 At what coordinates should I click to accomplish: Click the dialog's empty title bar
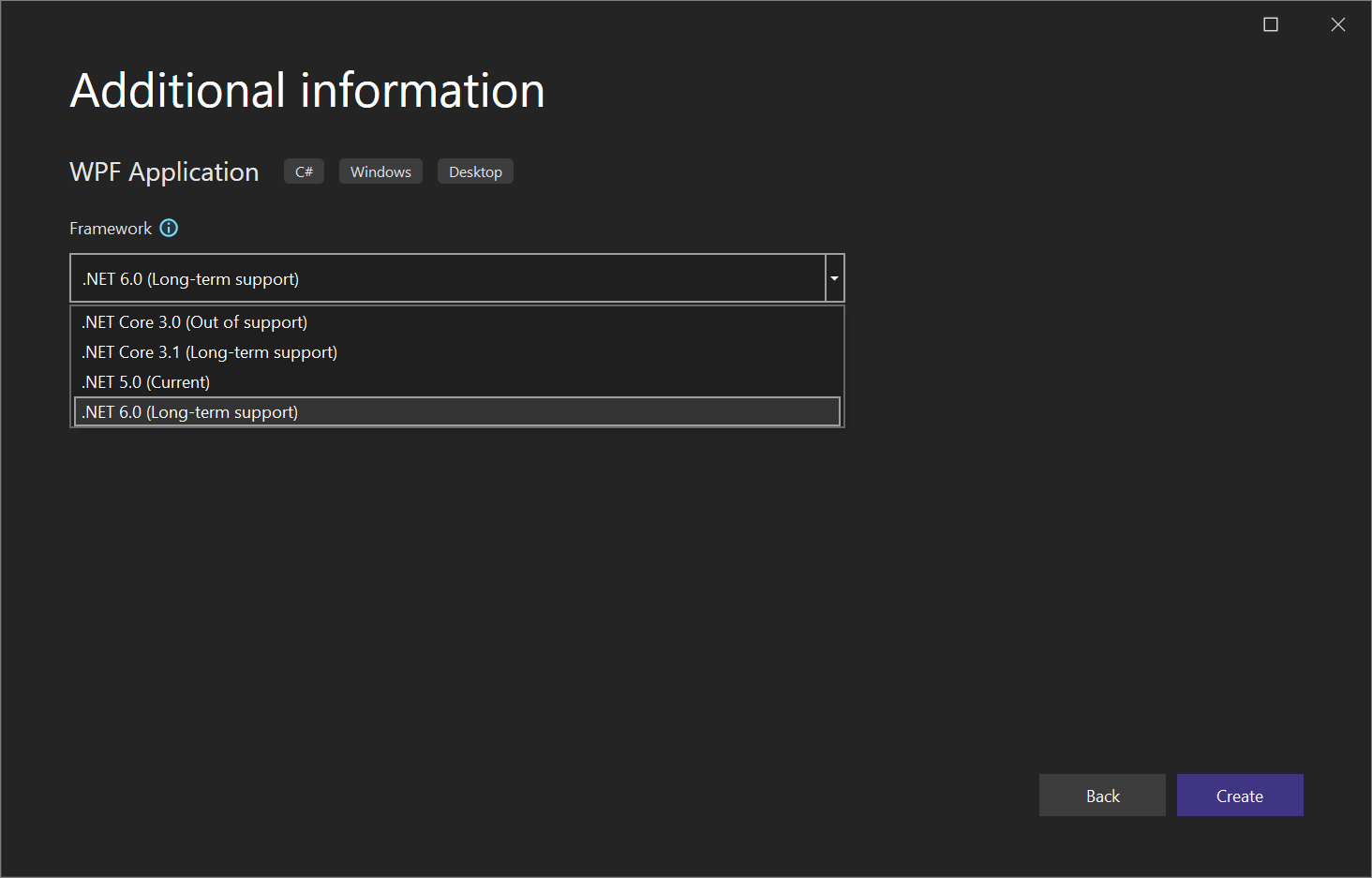point(619,24)
